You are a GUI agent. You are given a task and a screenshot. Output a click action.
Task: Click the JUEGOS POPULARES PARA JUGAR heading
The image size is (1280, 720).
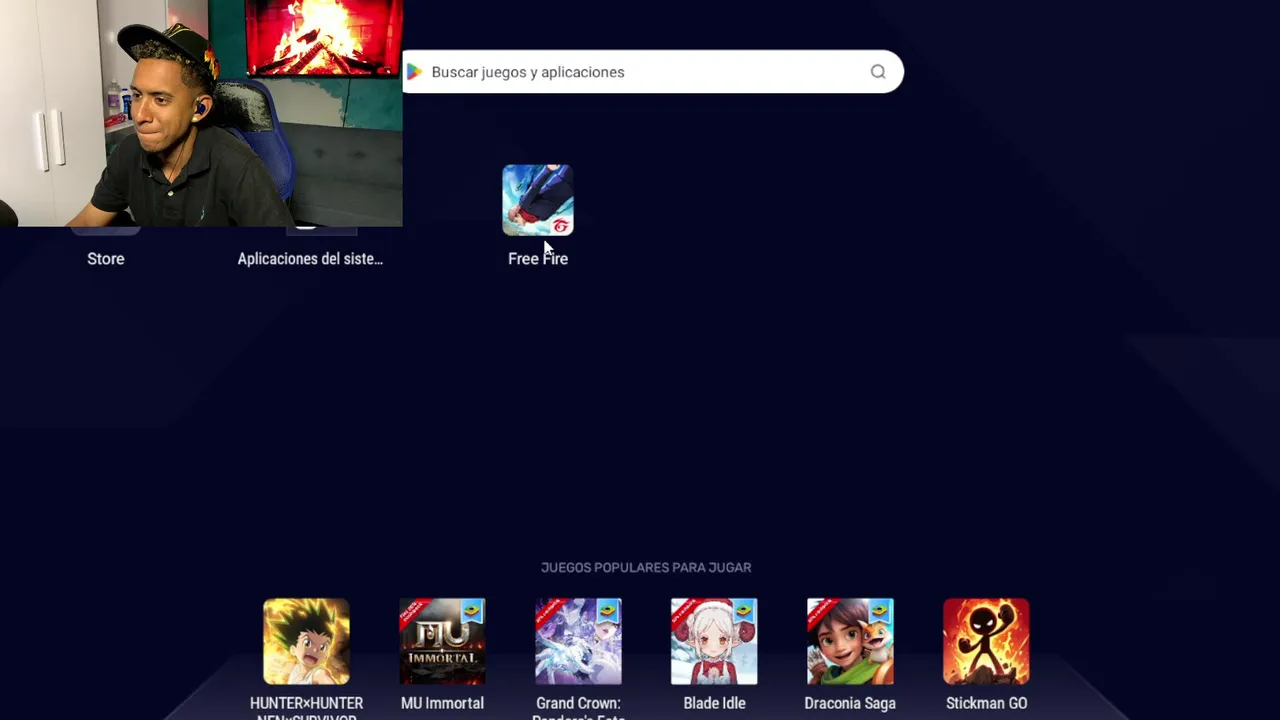click(x=646, y=567)
